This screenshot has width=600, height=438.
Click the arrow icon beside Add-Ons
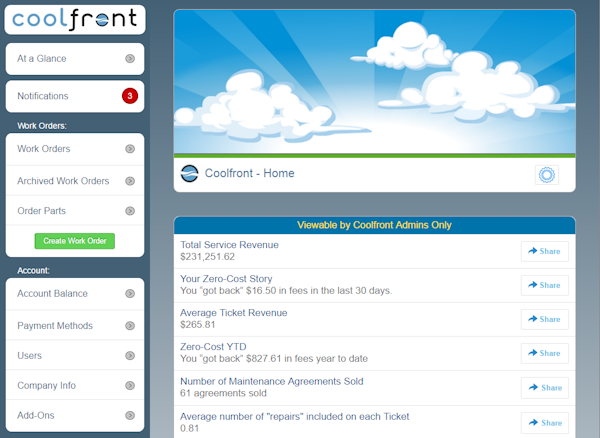[x=130, y=415]
